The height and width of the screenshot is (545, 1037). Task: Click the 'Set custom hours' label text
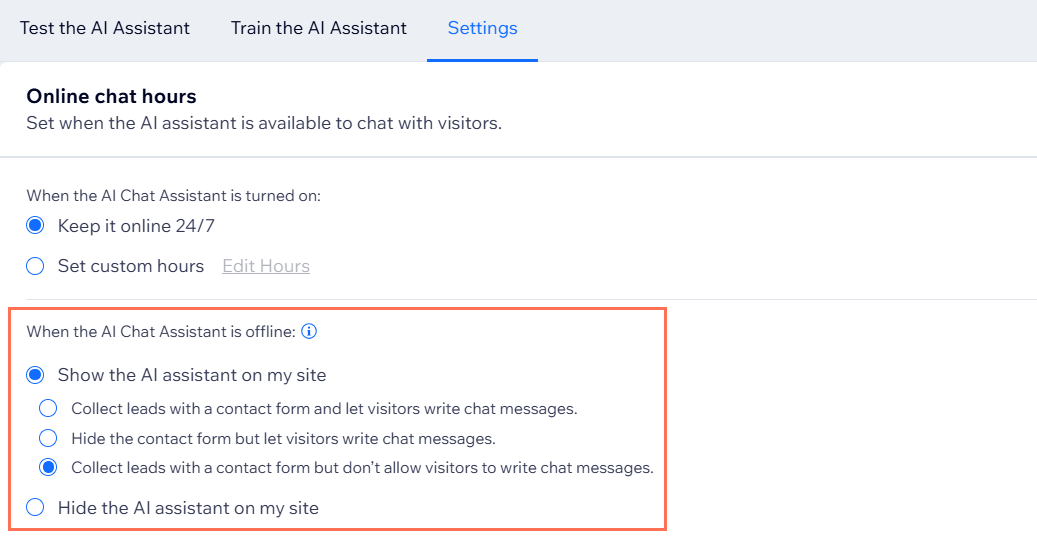pyautogui.click(x=131, y=266)
